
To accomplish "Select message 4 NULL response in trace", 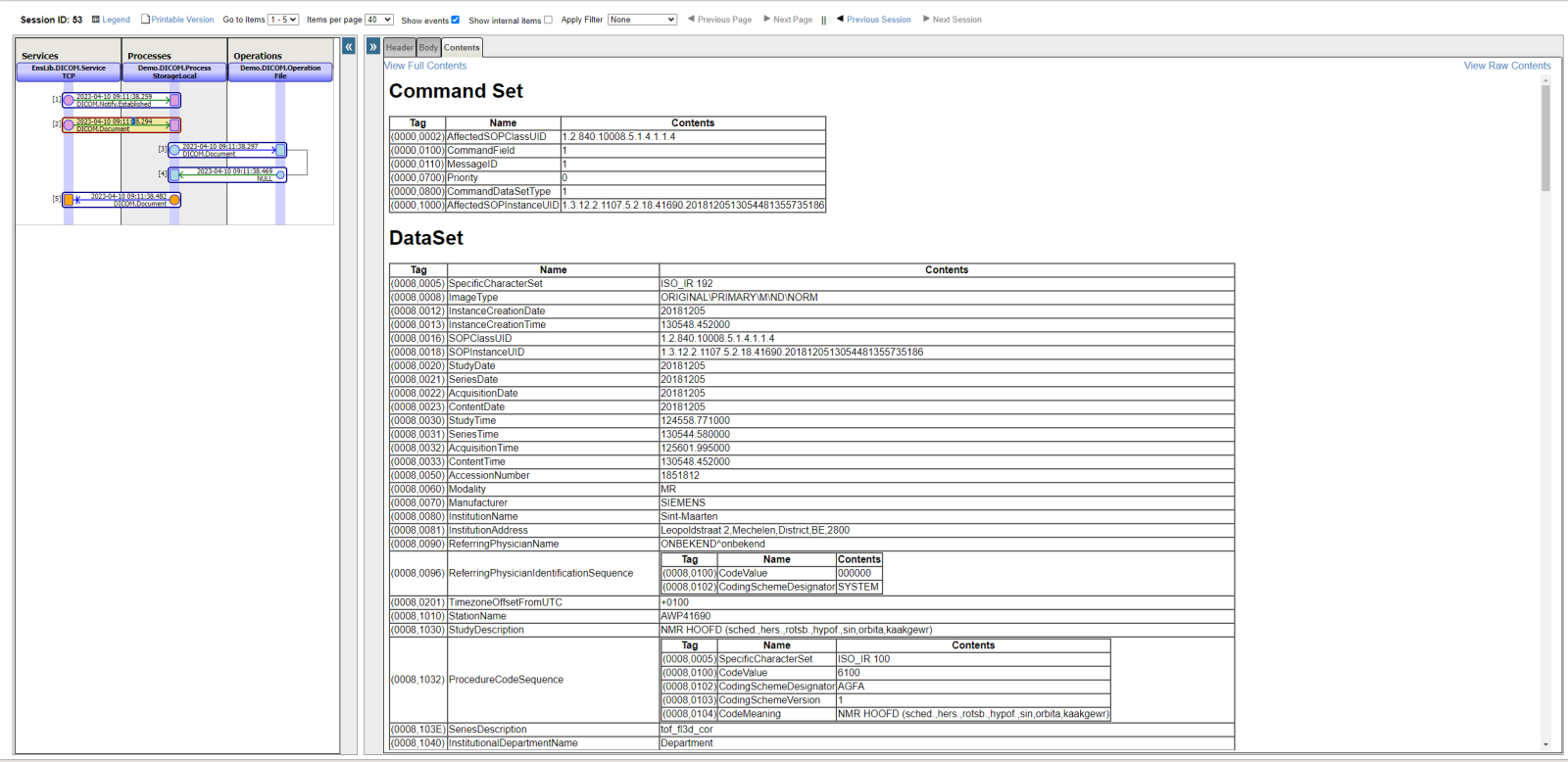I will tap(227, 174).
